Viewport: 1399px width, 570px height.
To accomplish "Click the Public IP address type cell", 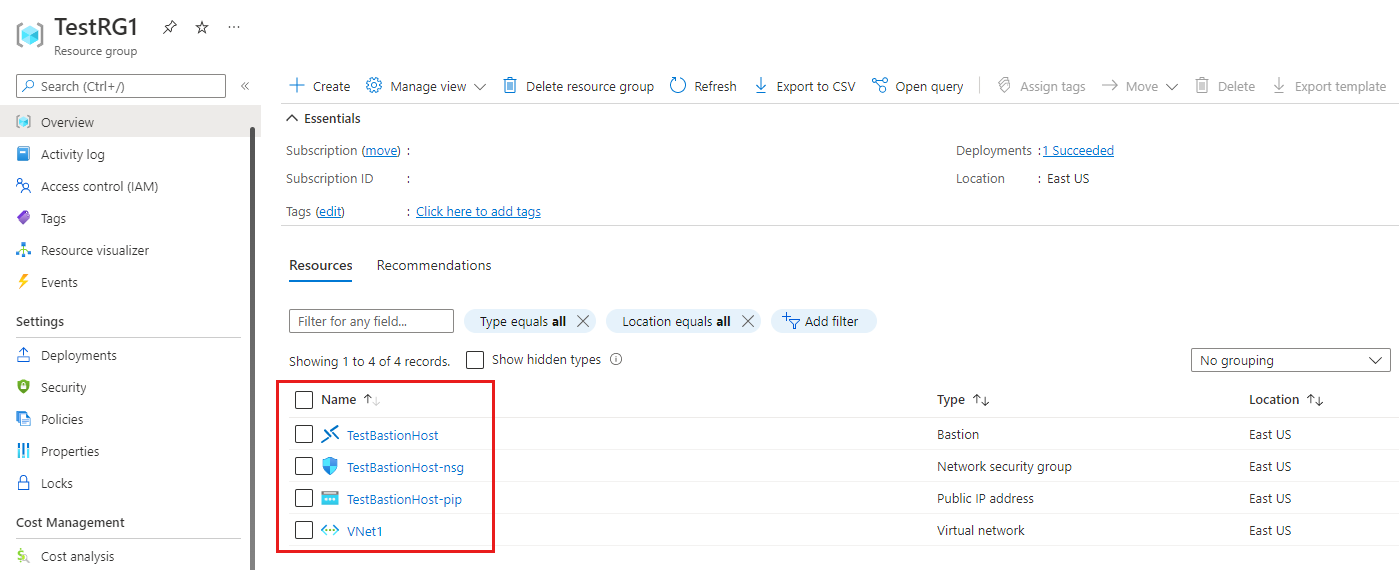I will (985, 498).
